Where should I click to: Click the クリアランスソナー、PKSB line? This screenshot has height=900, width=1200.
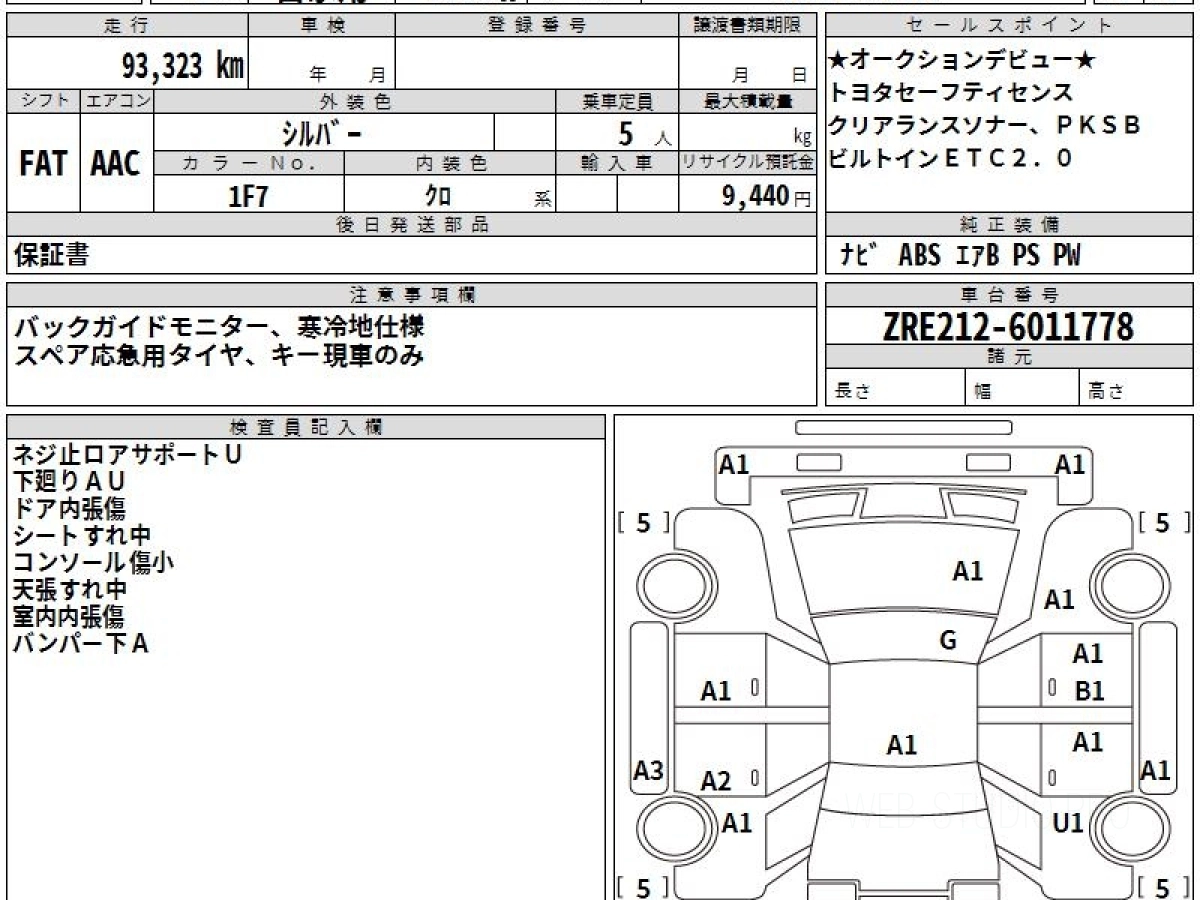986,126
